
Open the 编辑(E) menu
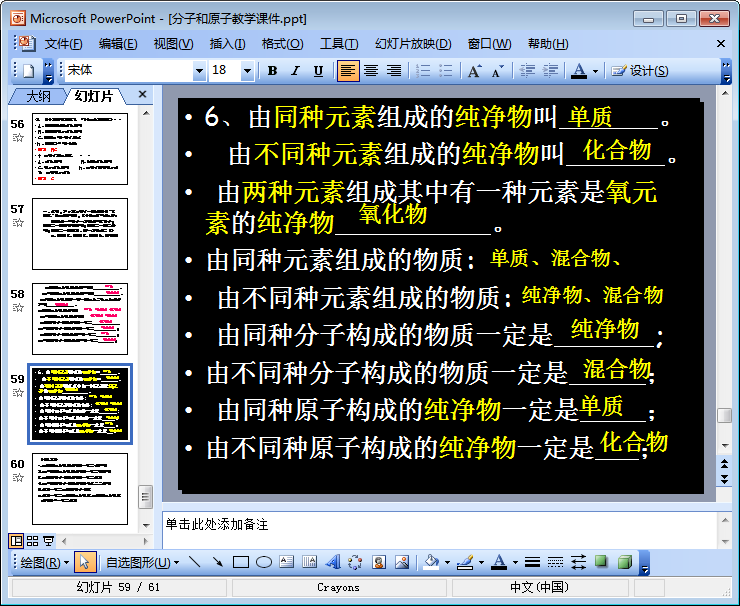point(118,44)
